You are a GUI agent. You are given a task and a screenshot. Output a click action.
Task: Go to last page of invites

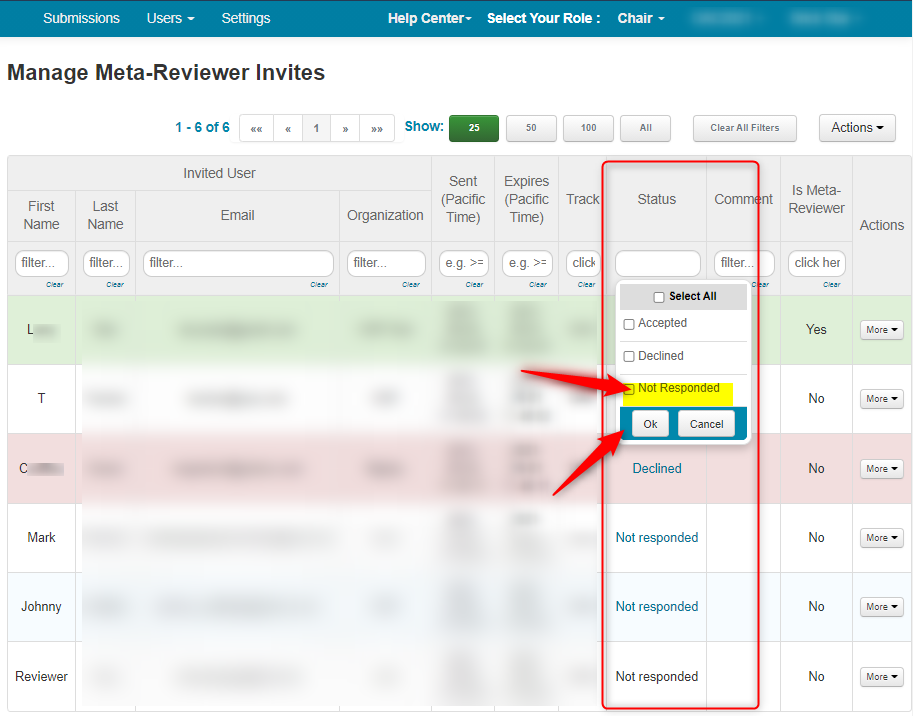(377, 128)
